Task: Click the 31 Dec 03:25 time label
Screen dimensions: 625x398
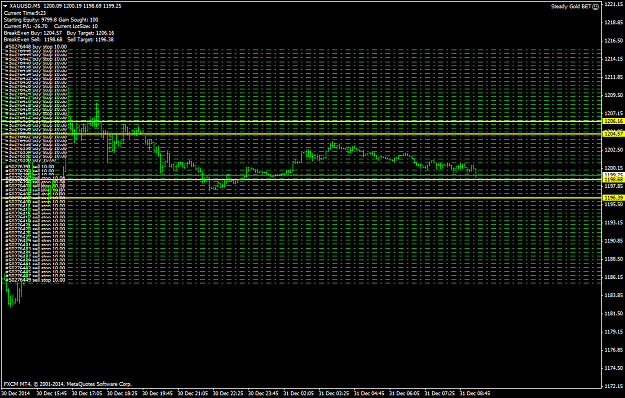Action: pos(334,394)
